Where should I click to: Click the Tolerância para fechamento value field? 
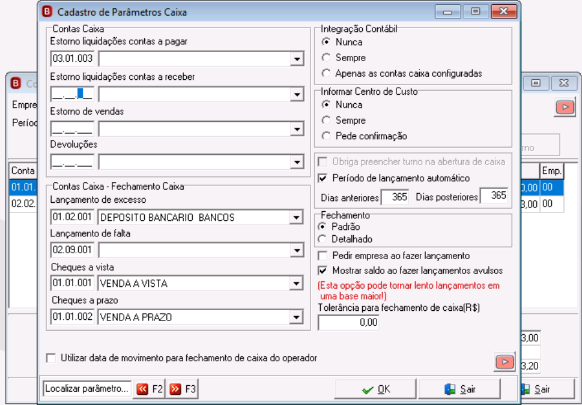(348, 322)
